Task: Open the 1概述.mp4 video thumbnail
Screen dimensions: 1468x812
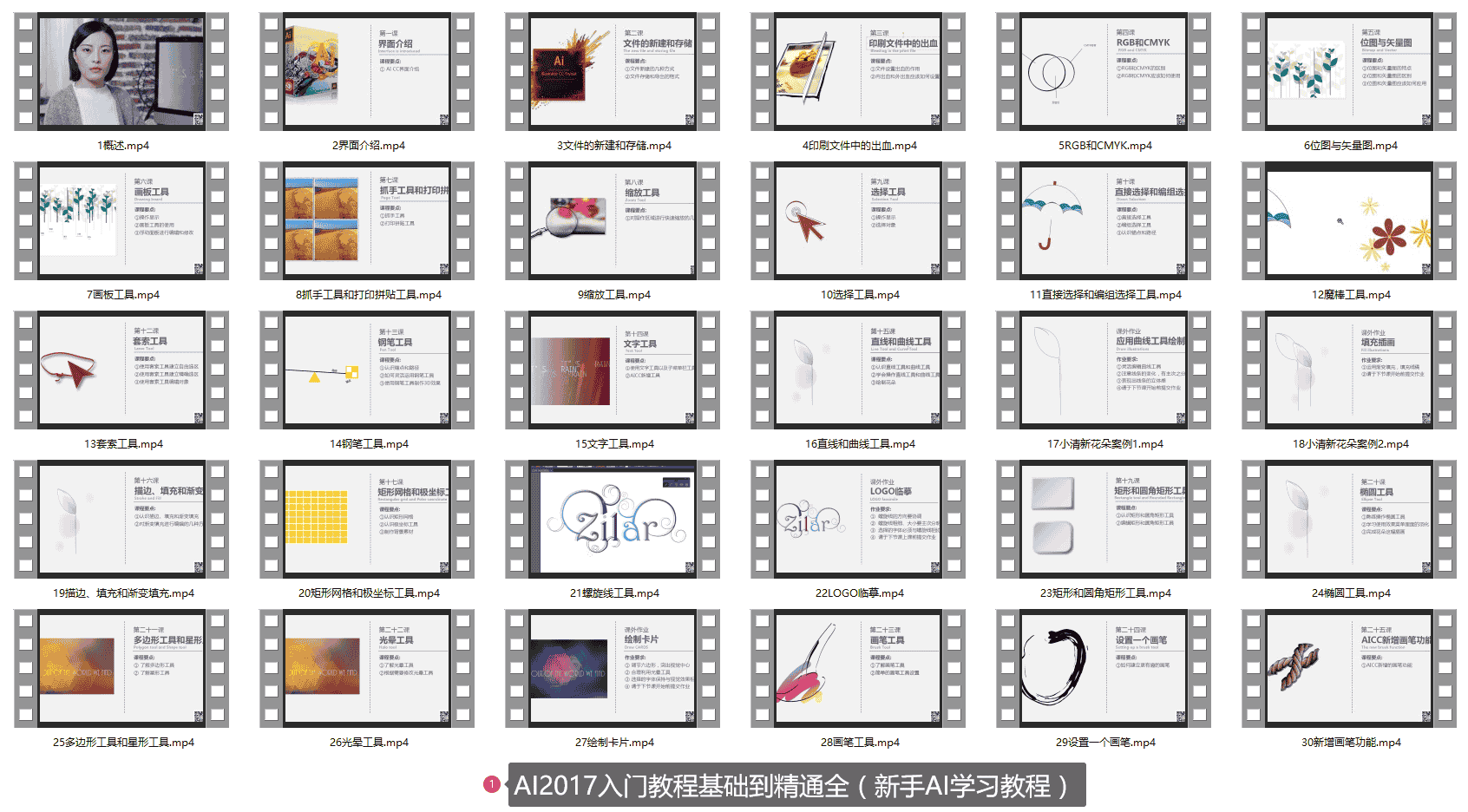Action: pos(121,71)
